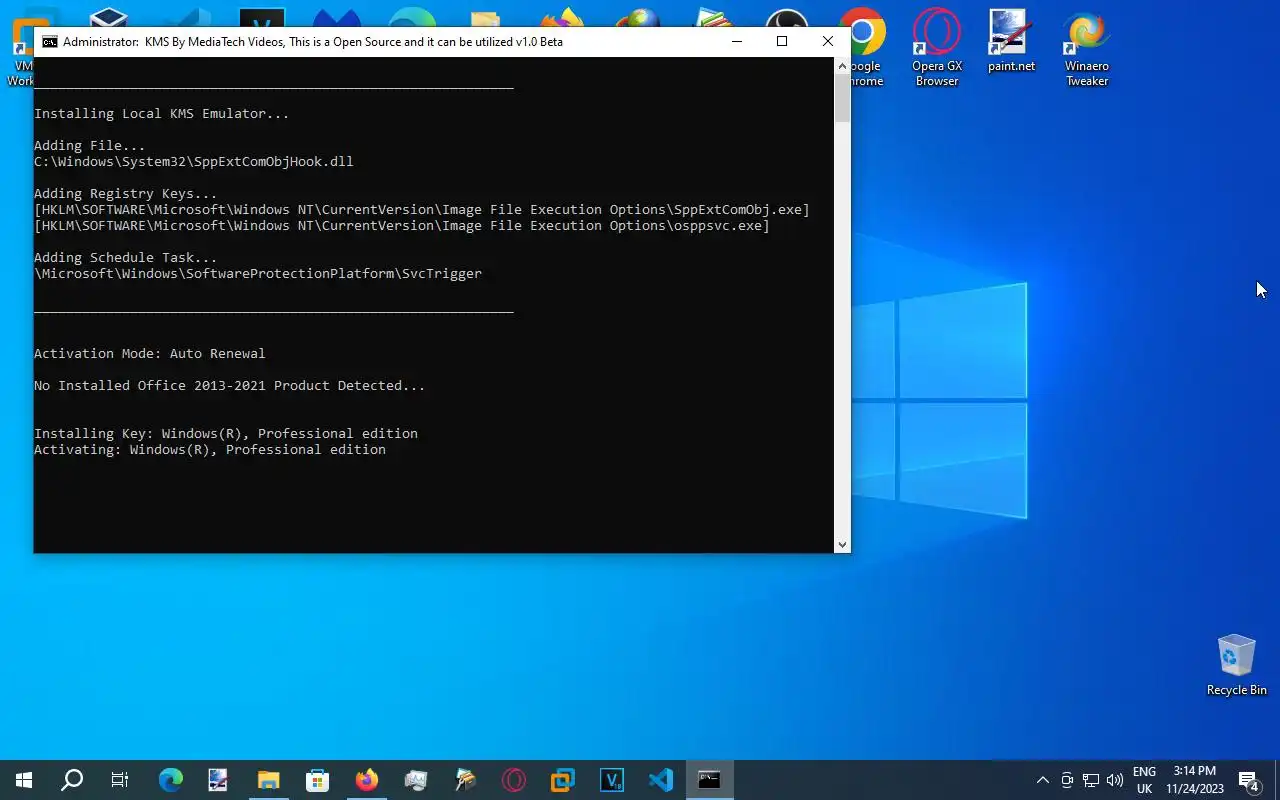The height and width of the screenshot is (800, 1280).
Task: Maximize the KMS console window
Action: pos(782,42)
